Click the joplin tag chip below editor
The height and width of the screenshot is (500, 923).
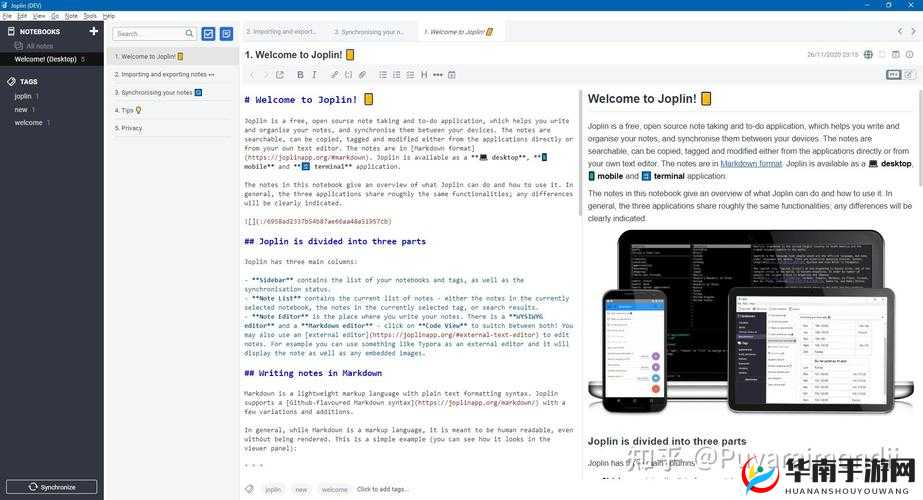(x=273, y=489)
